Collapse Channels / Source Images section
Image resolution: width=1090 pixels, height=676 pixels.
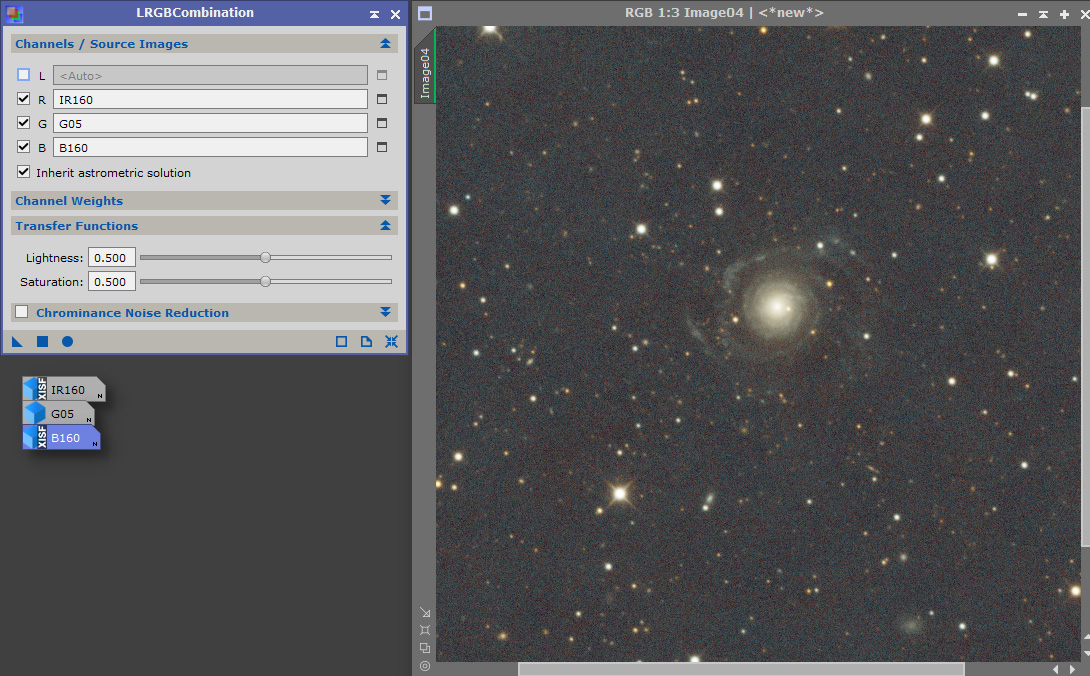click(x=385, y=43)
